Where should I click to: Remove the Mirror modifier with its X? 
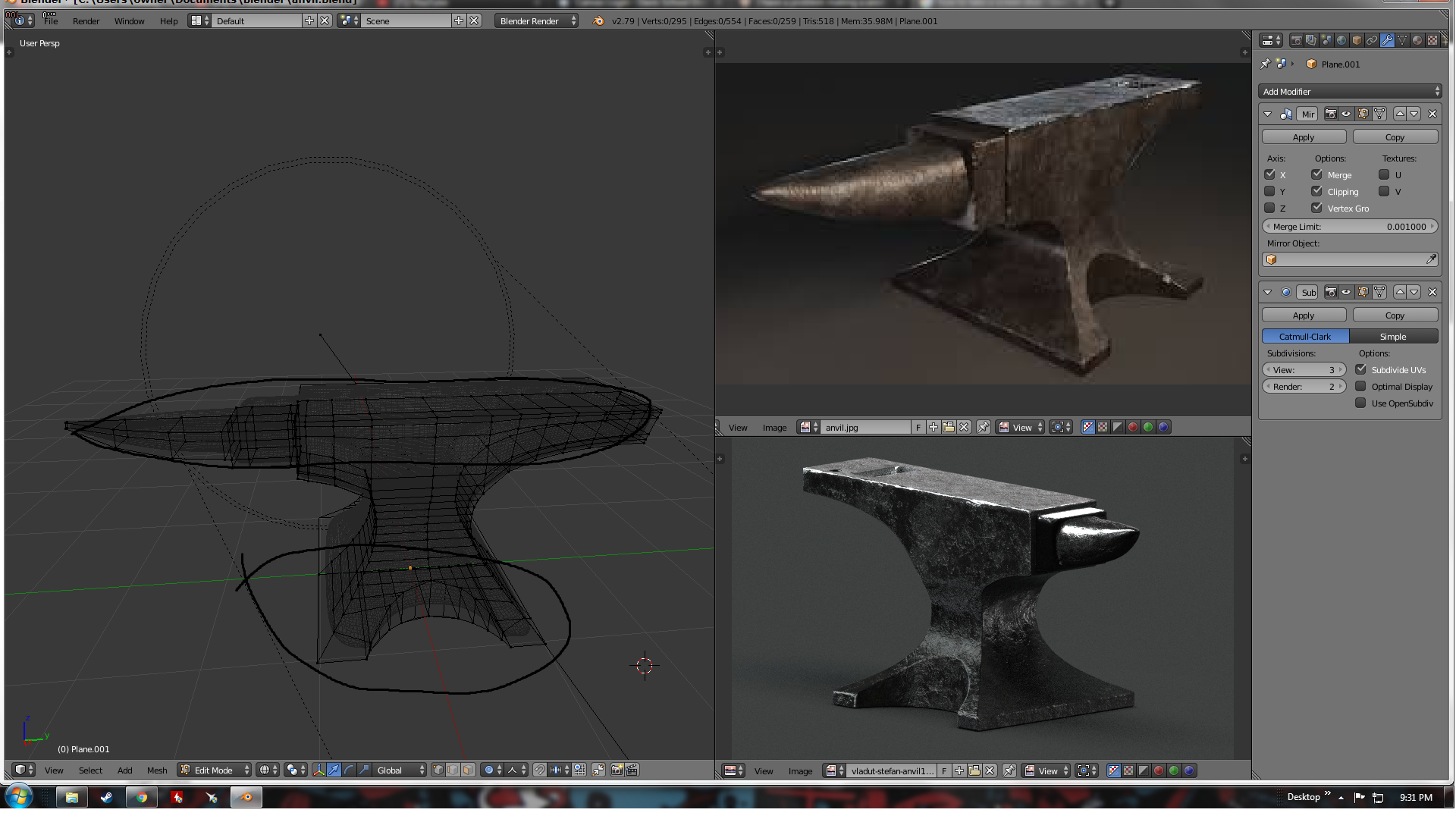click(x=1432, y=114)
